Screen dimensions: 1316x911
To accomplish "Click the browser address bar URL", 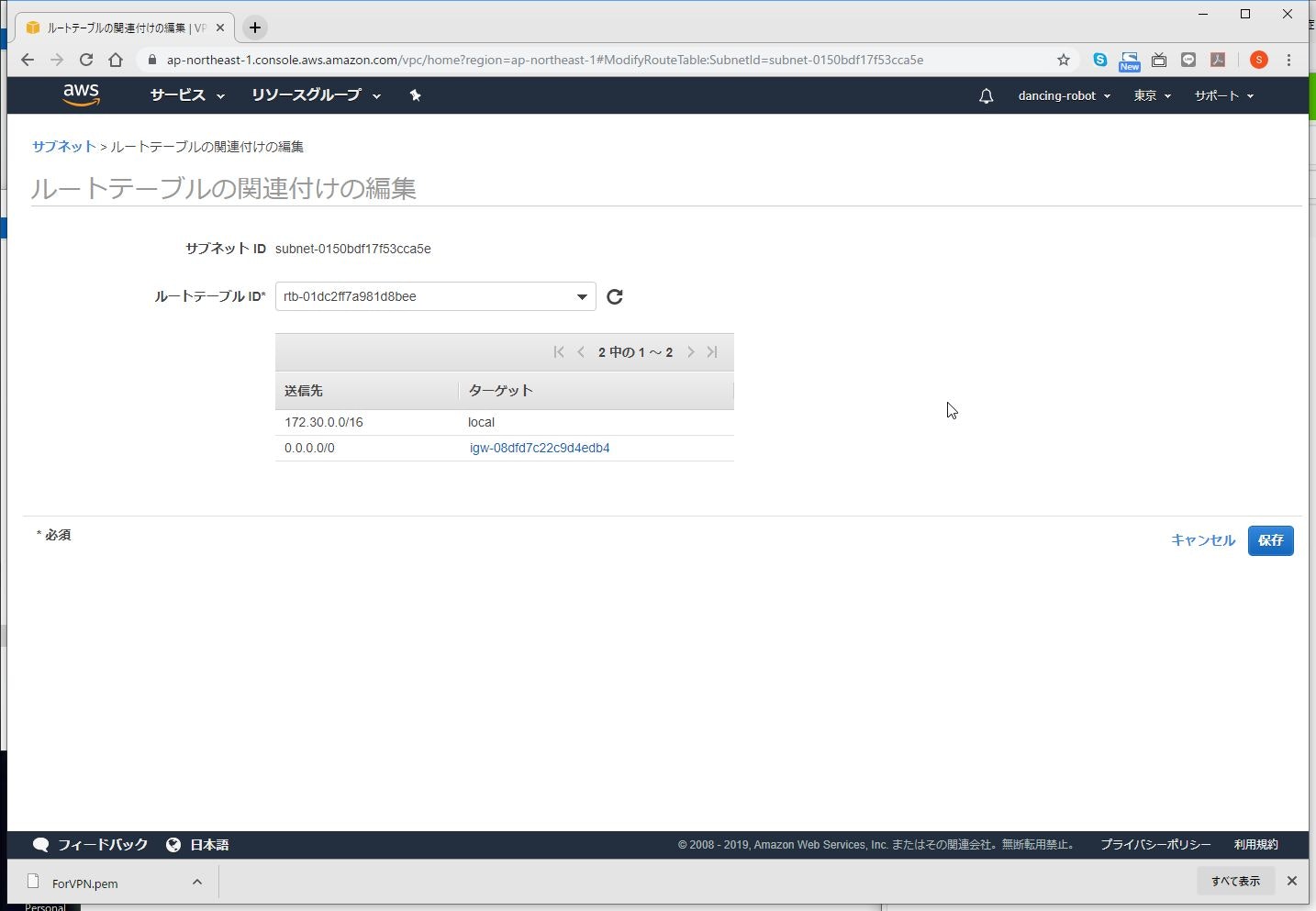I will (x=545, y=60).
